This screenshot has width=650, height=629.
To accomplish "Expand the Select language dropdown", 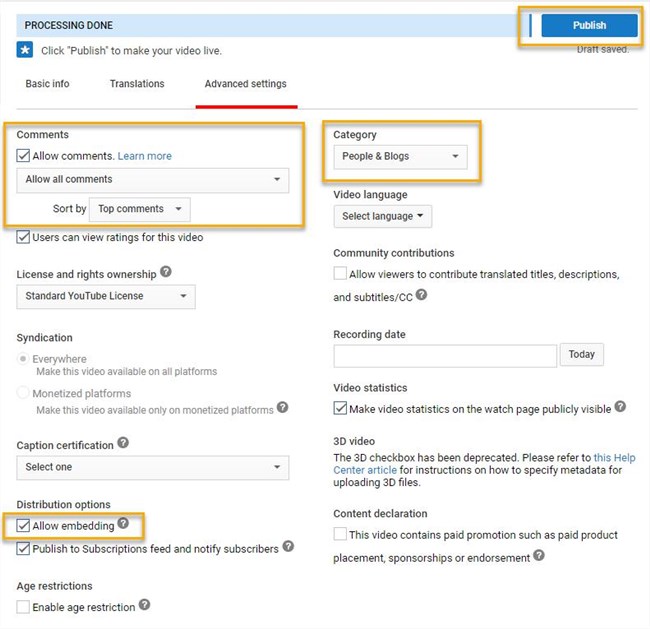I will coord(383,216).
